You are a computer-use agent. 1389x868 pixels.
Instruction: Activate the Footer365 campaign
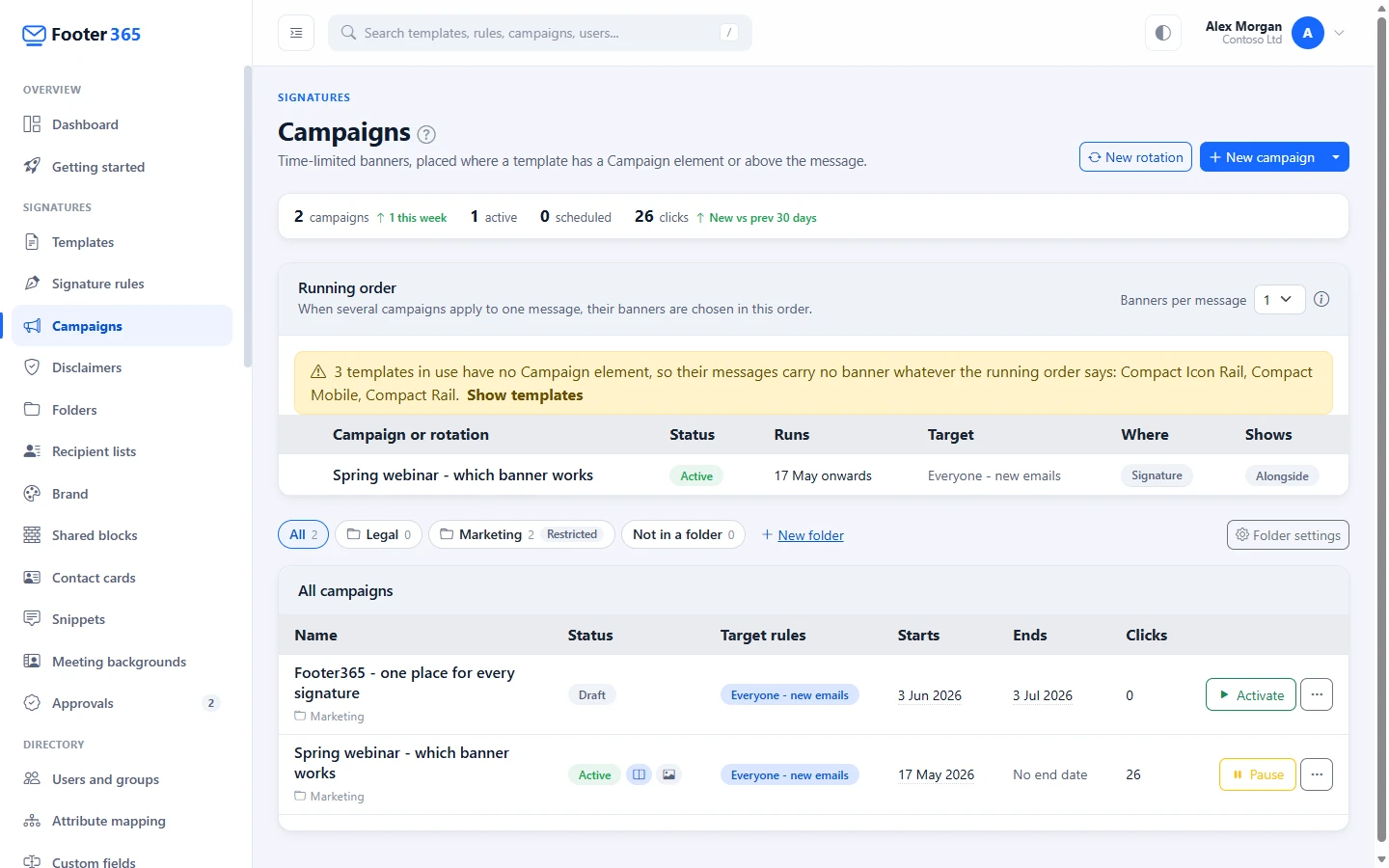click(1250, 695)
